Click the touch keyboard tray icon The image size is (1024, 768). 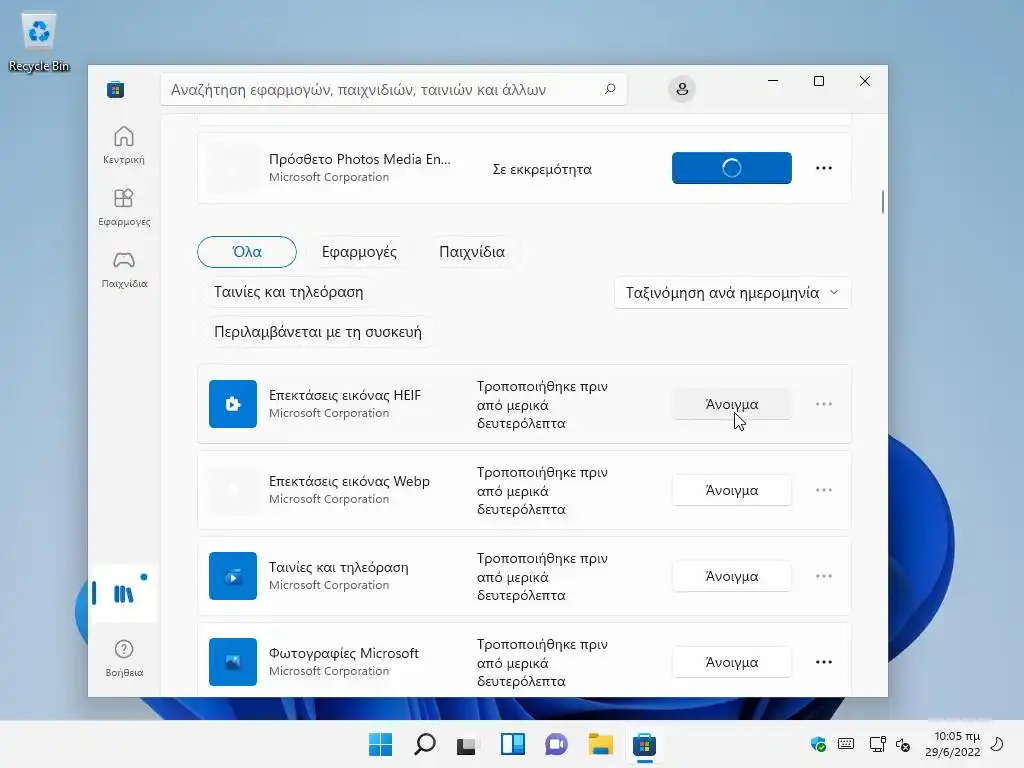846,744
